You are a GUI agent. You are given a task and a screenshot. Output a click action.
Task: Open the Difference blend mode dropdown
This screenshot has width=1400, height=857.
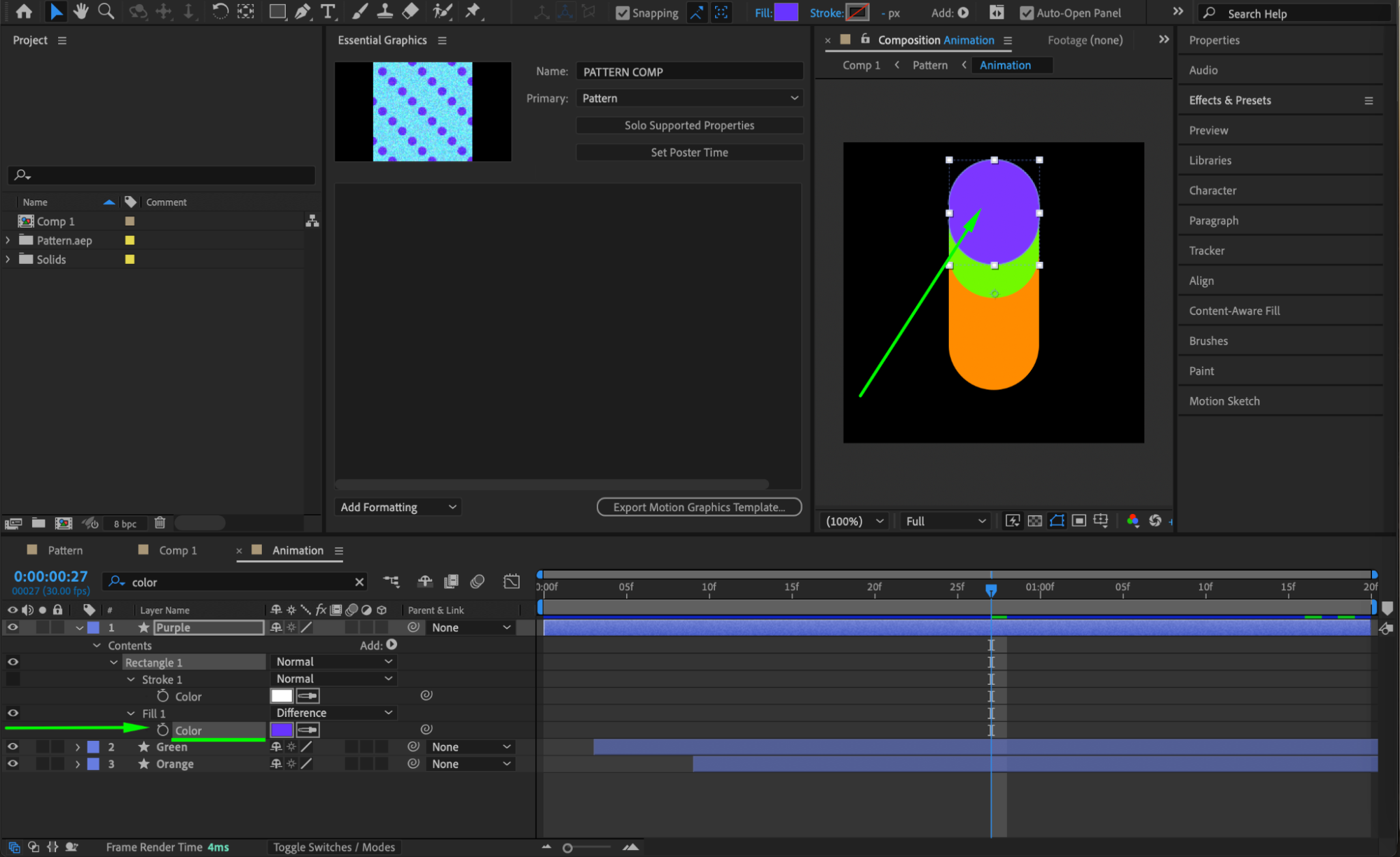pos(333,712)
